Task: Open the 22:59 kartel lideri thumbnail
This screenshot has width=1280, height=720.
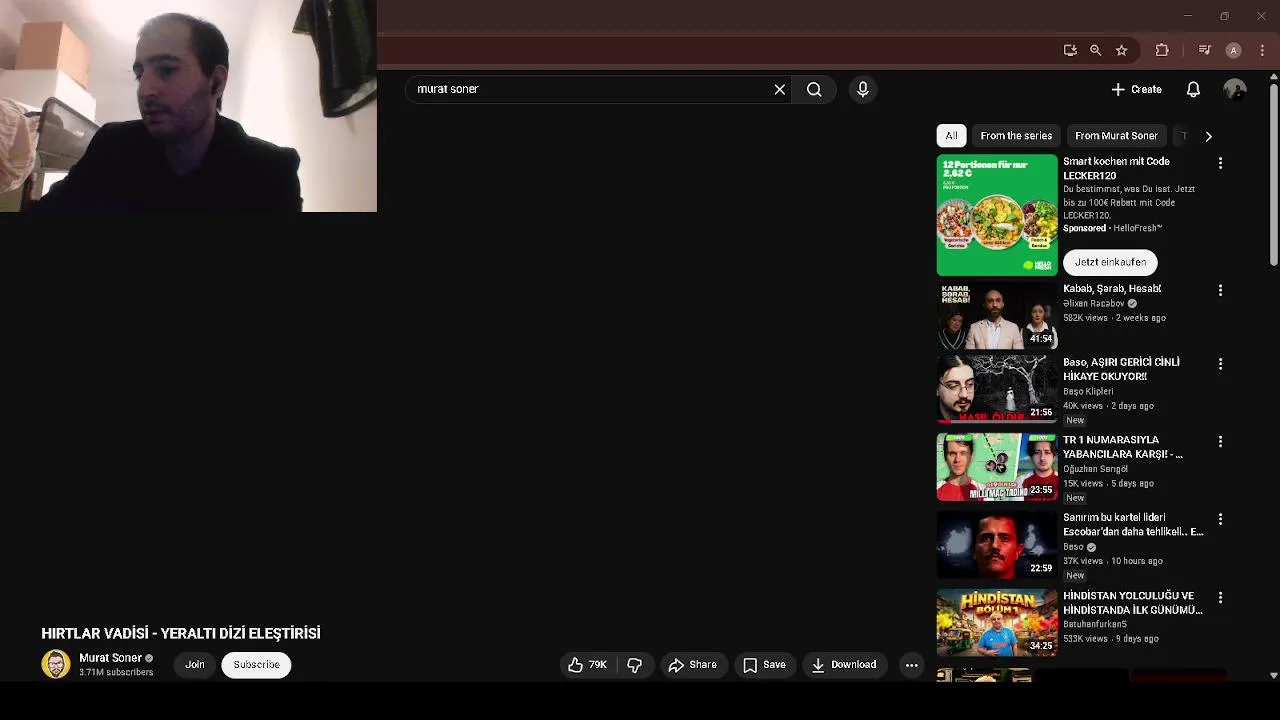Action: (997, 545)
